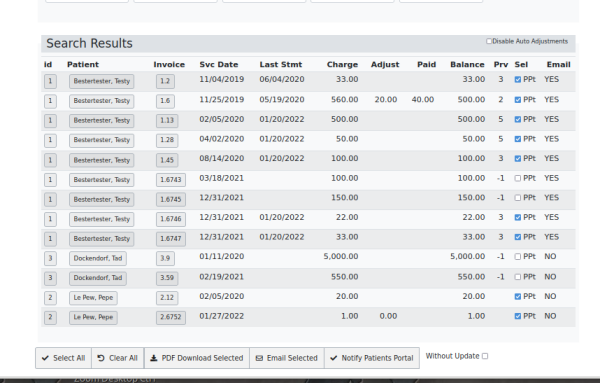Open invoice 2.12 button

[x=167, y=298]
